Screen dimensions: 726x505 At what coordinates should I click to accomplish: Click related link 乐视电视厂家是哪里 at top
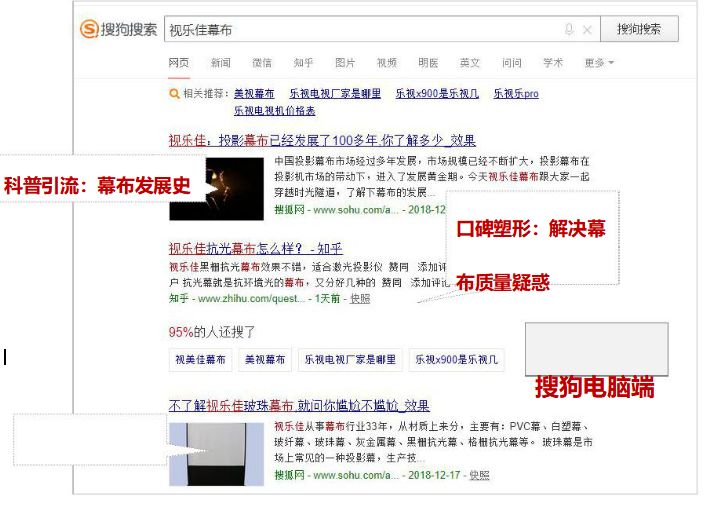tap(335, 94)
